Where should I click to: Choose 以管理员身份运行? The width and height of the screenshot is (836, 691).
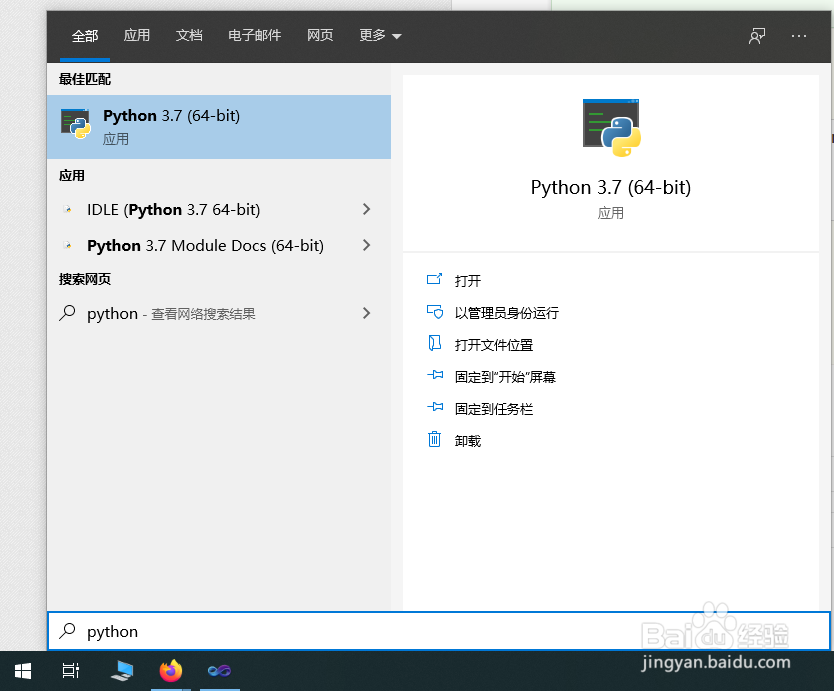pos(507,312)
